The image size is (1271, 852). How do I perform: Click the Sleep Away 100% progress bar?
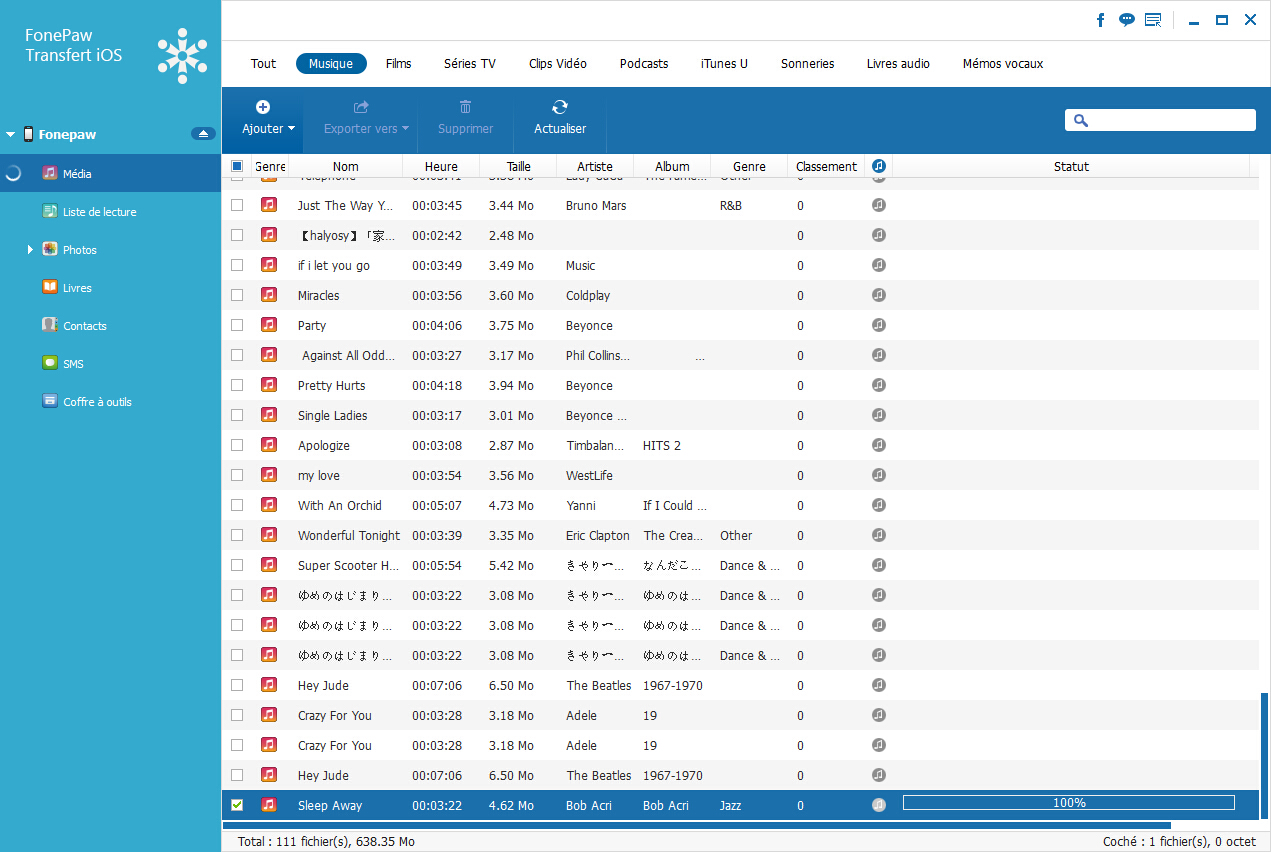pos(1068,803)
